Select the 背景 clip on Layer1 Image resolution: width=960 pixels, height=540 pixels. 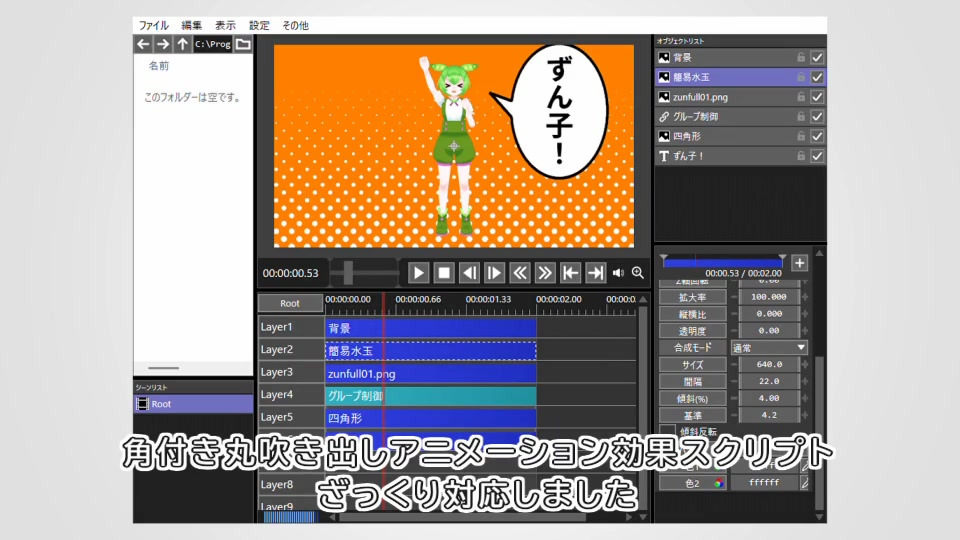(x=430, y=328)
